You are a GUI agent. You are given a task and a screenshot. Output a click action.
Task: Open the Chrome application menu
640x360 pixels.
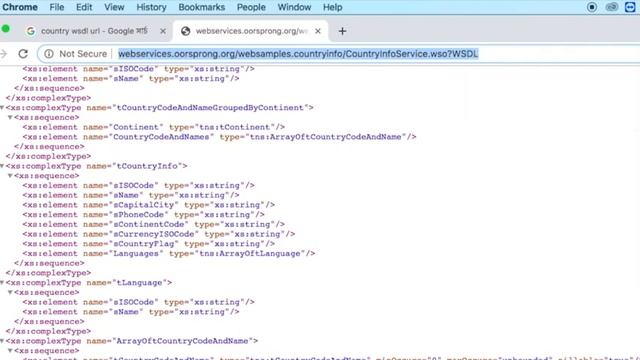[20, 7]
